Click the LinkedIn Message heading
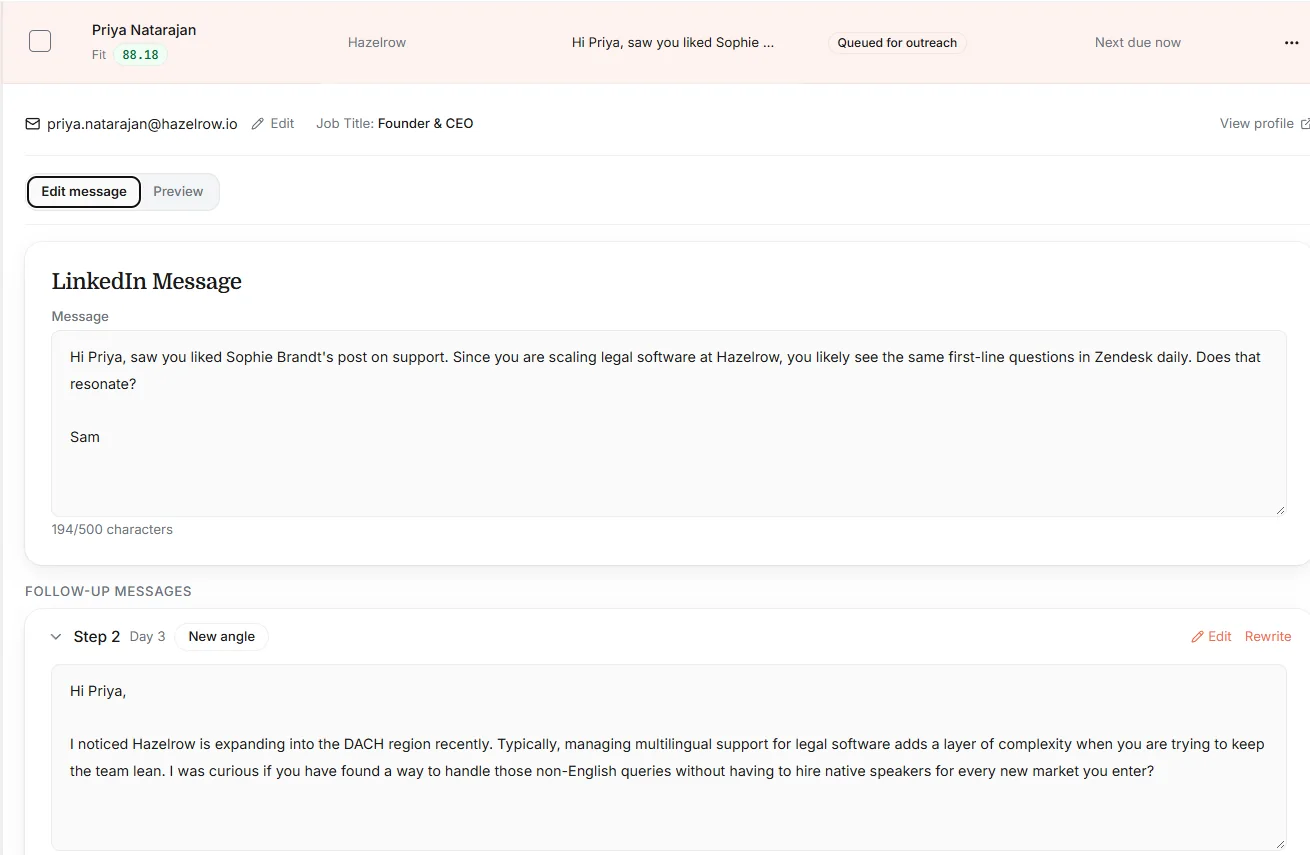This screenshot has height=855, width=1310. 147,282
